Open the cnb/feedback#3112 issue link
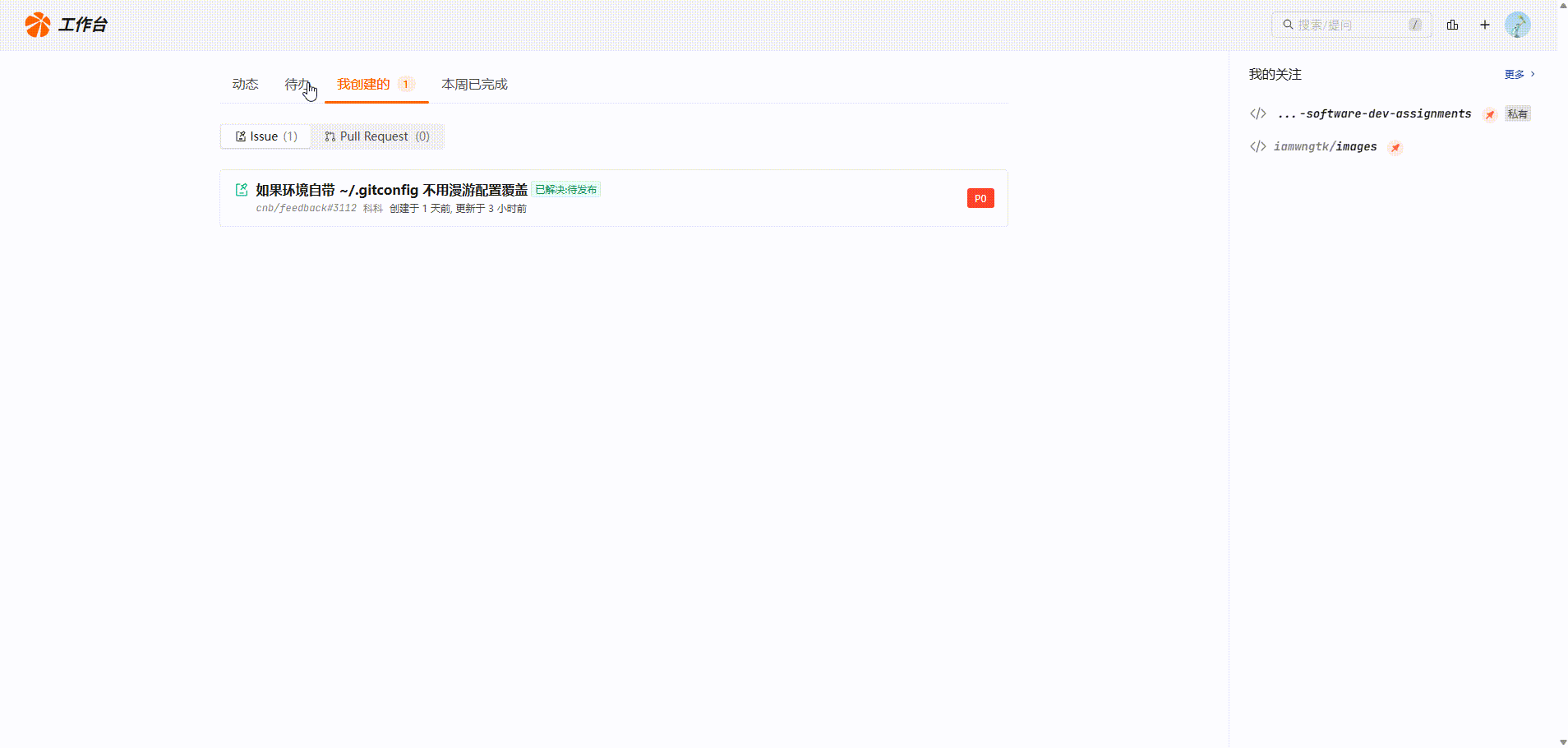The height and width of the screenshot is (748, 1568). click(x=306, y=208)
